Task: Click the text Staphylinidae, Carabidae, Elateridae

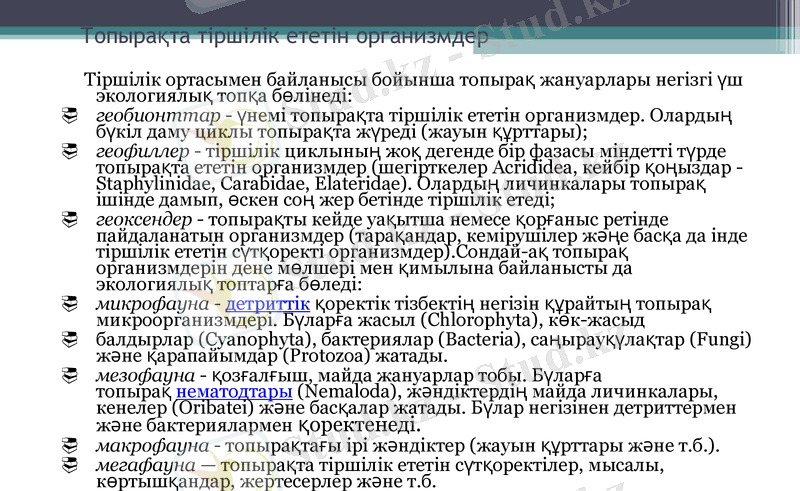Action: coord(254,184)
